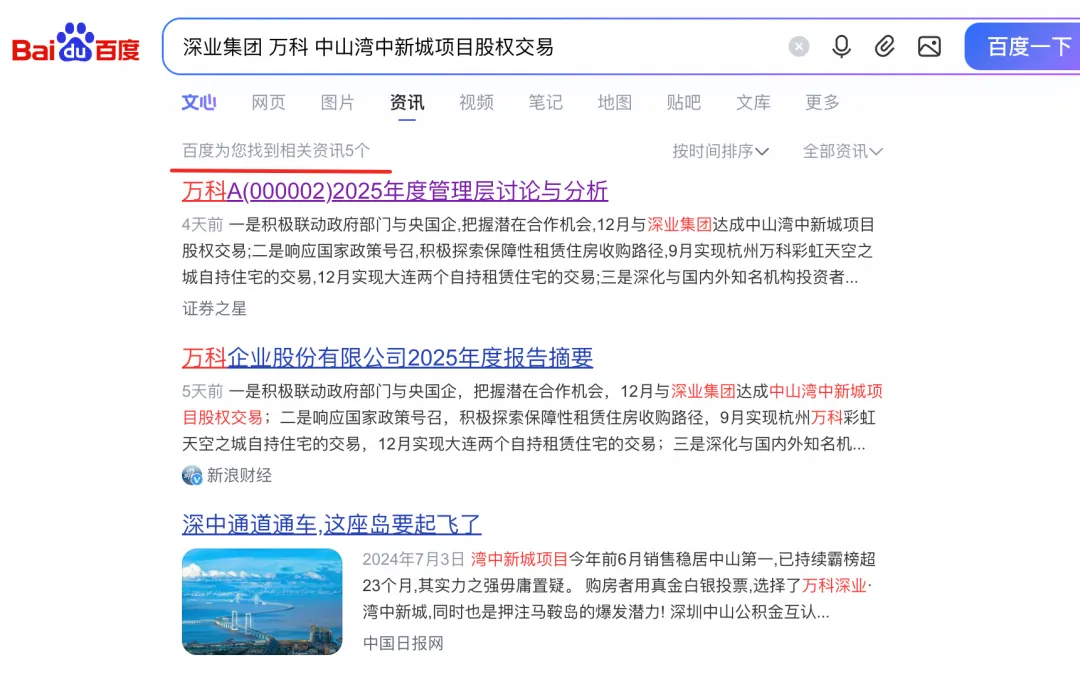The image size is (1080, 677).
Task: Open 深中通道通车,这座岛要起飞了 link
Action: (331, 524)
